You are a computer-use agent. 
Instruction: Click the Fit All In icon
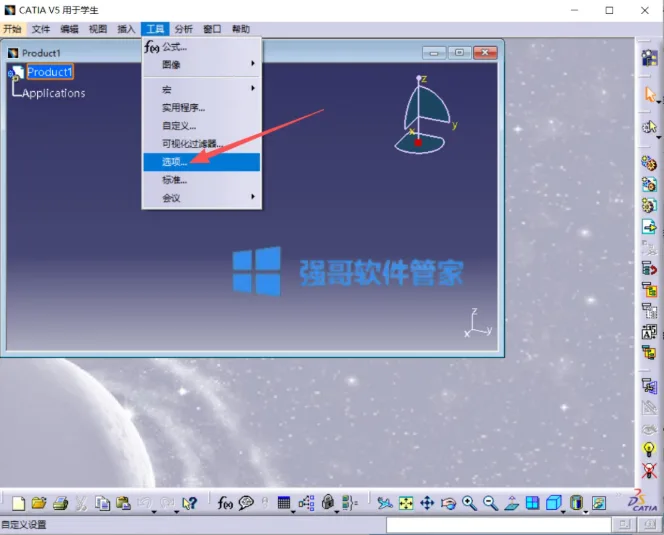406,503
